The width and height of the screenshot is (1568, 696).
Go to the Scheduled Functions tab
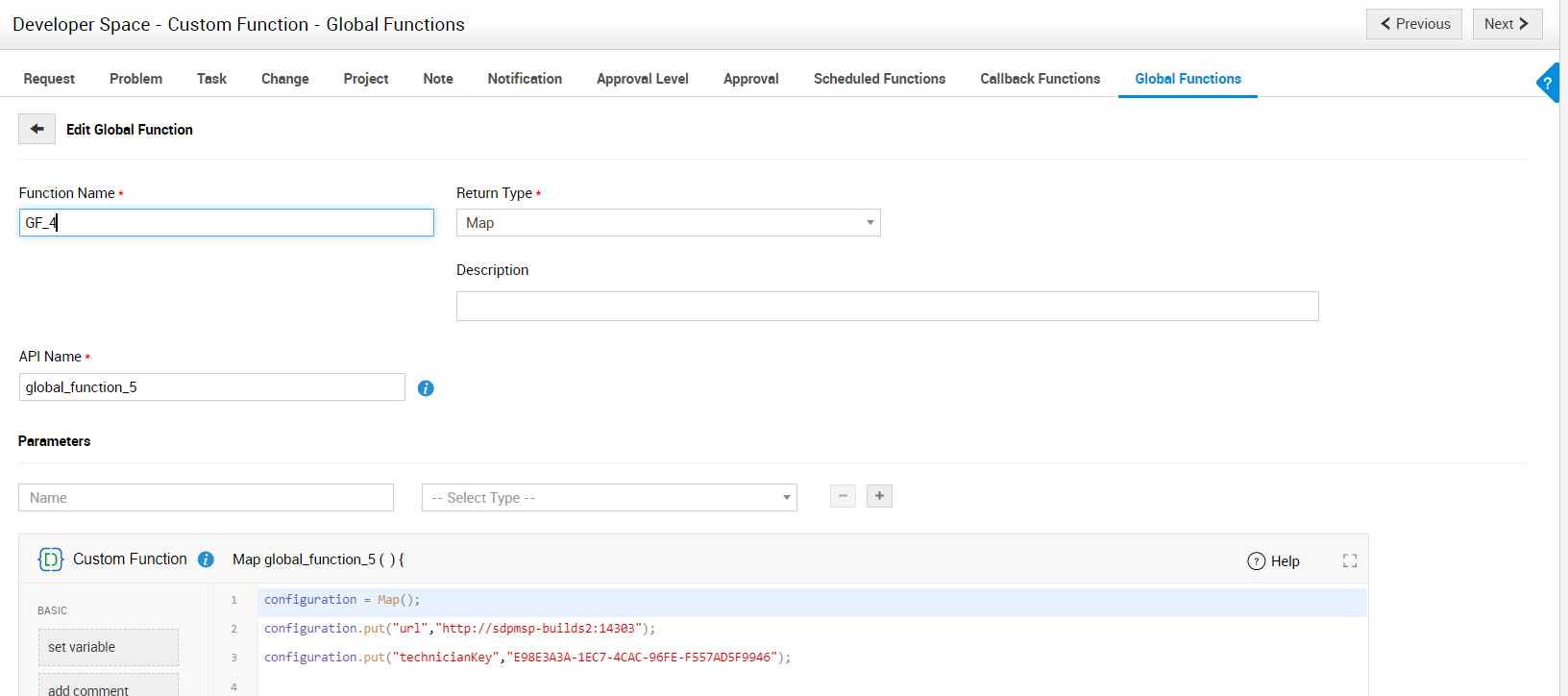point(879,79)
